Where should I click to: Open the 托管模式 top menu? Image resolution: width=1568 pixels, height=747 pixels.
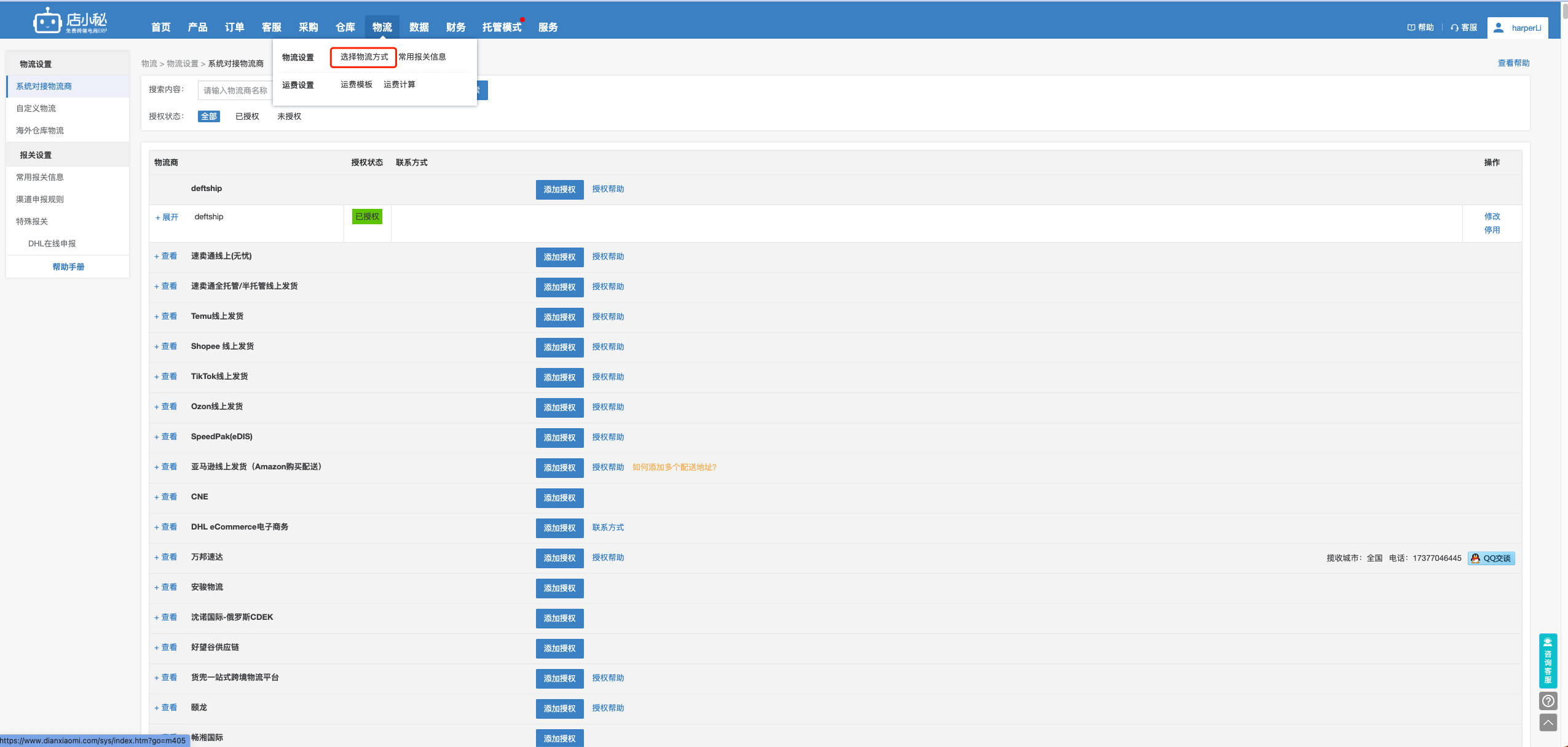click(502, 27)
